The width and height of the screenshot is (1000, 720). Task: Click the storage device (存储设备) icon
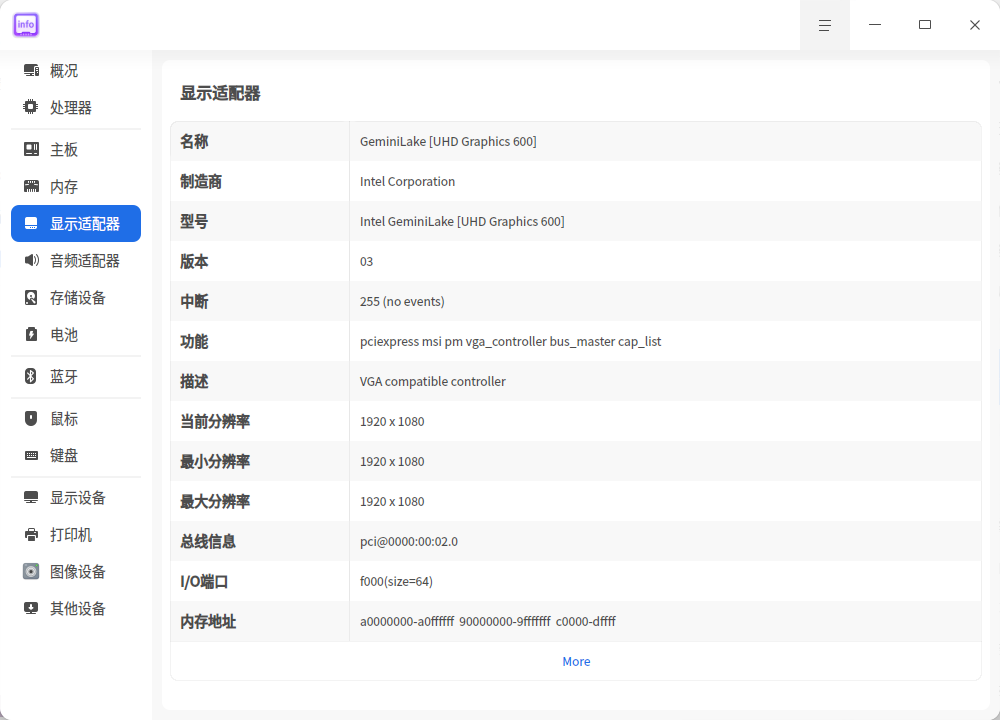click(31, 297)
